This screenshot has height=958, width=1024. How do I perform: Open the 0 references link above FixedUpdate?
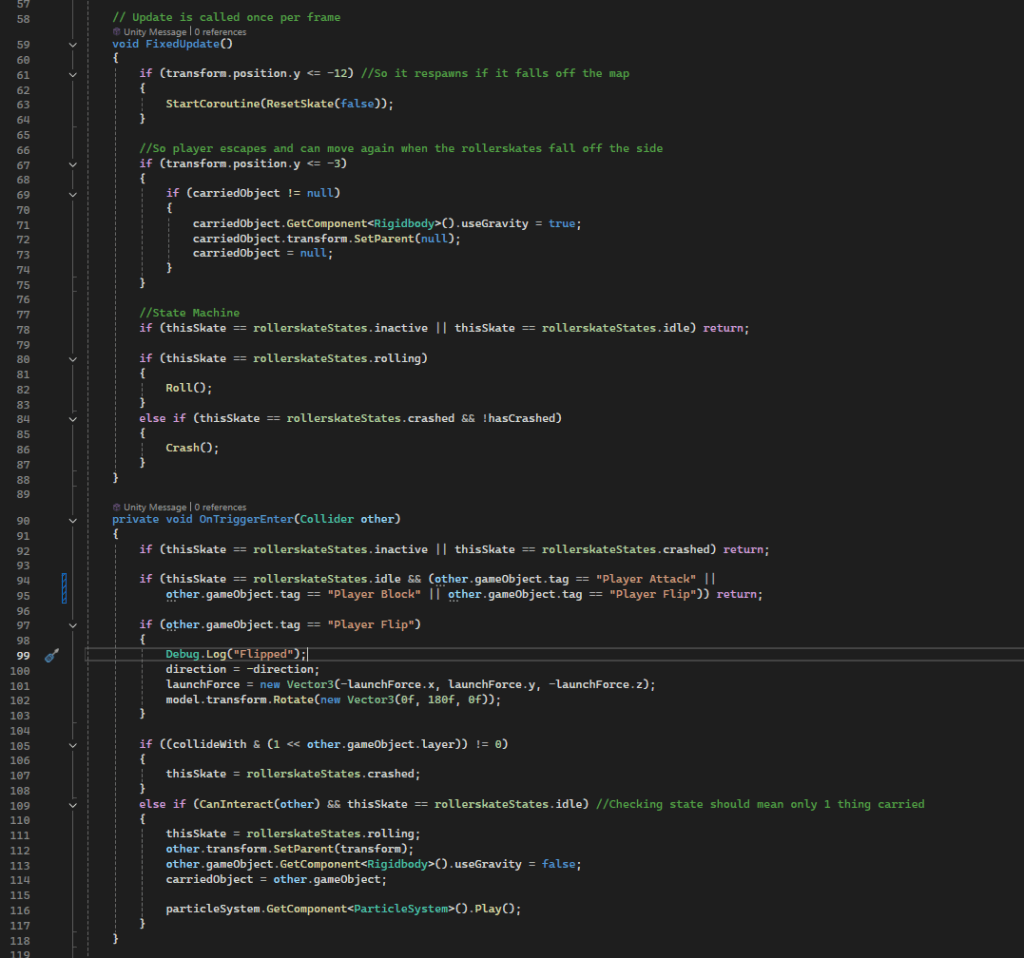[x=220, y=32]
